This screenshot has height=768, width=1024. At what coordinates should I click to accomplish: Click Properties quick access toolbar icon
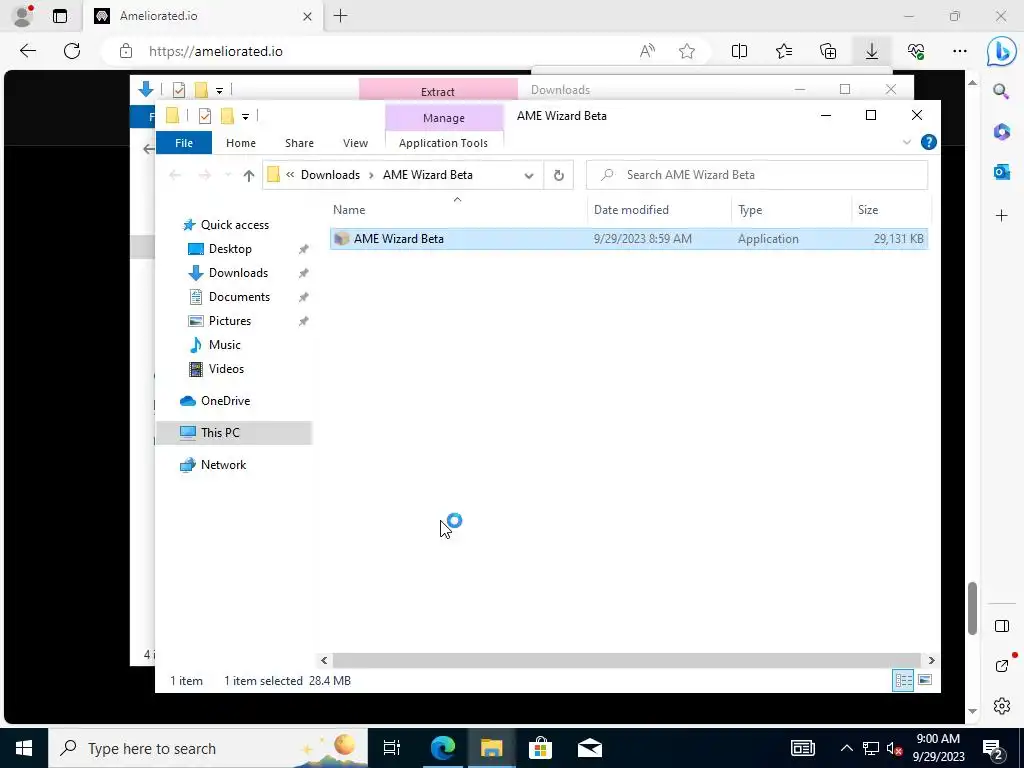tap(204, 116)
